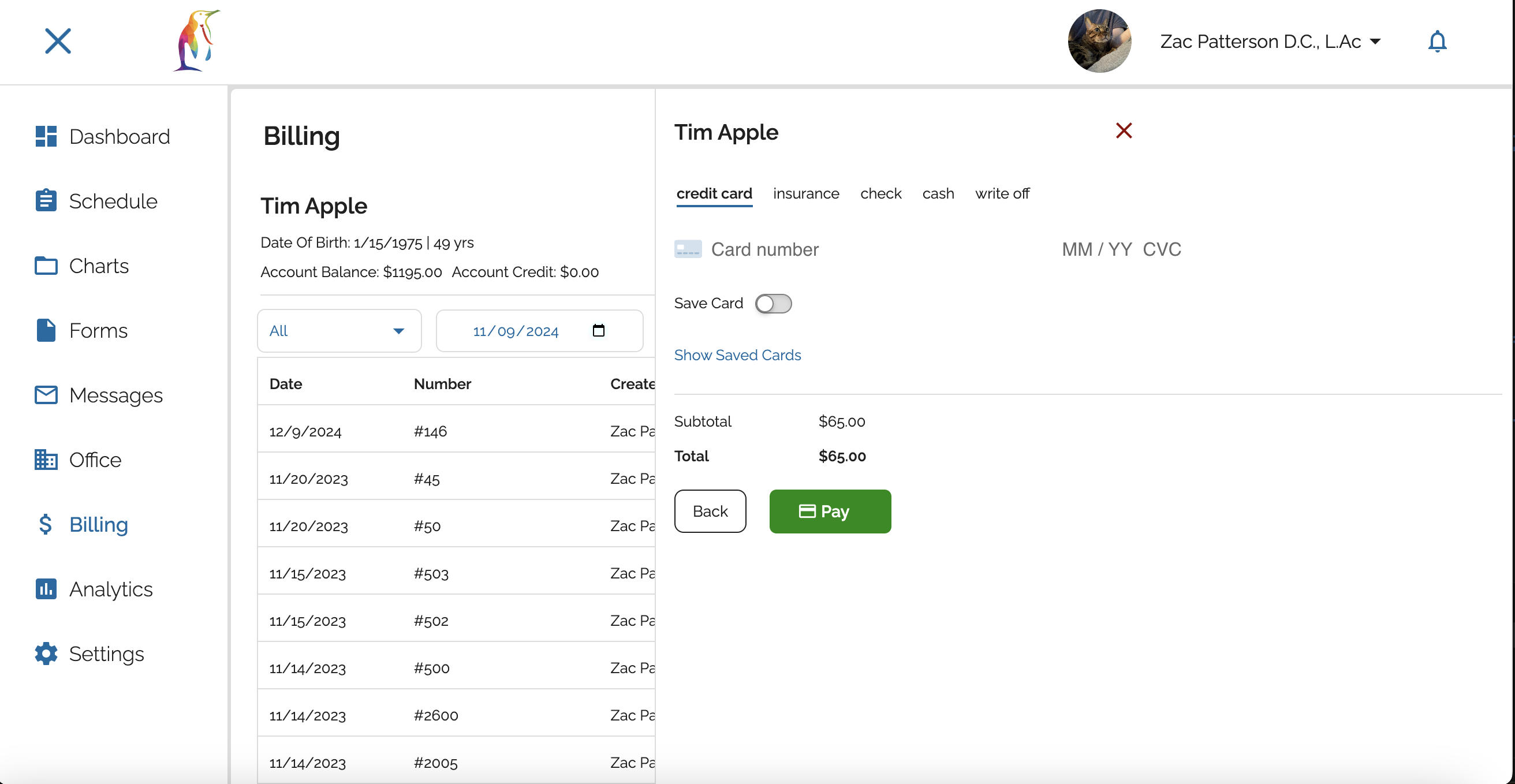Image resolution: width=1515 pixels, height=784 pixels.
Task: Switch to the check tab
Action: coord(880,193)
